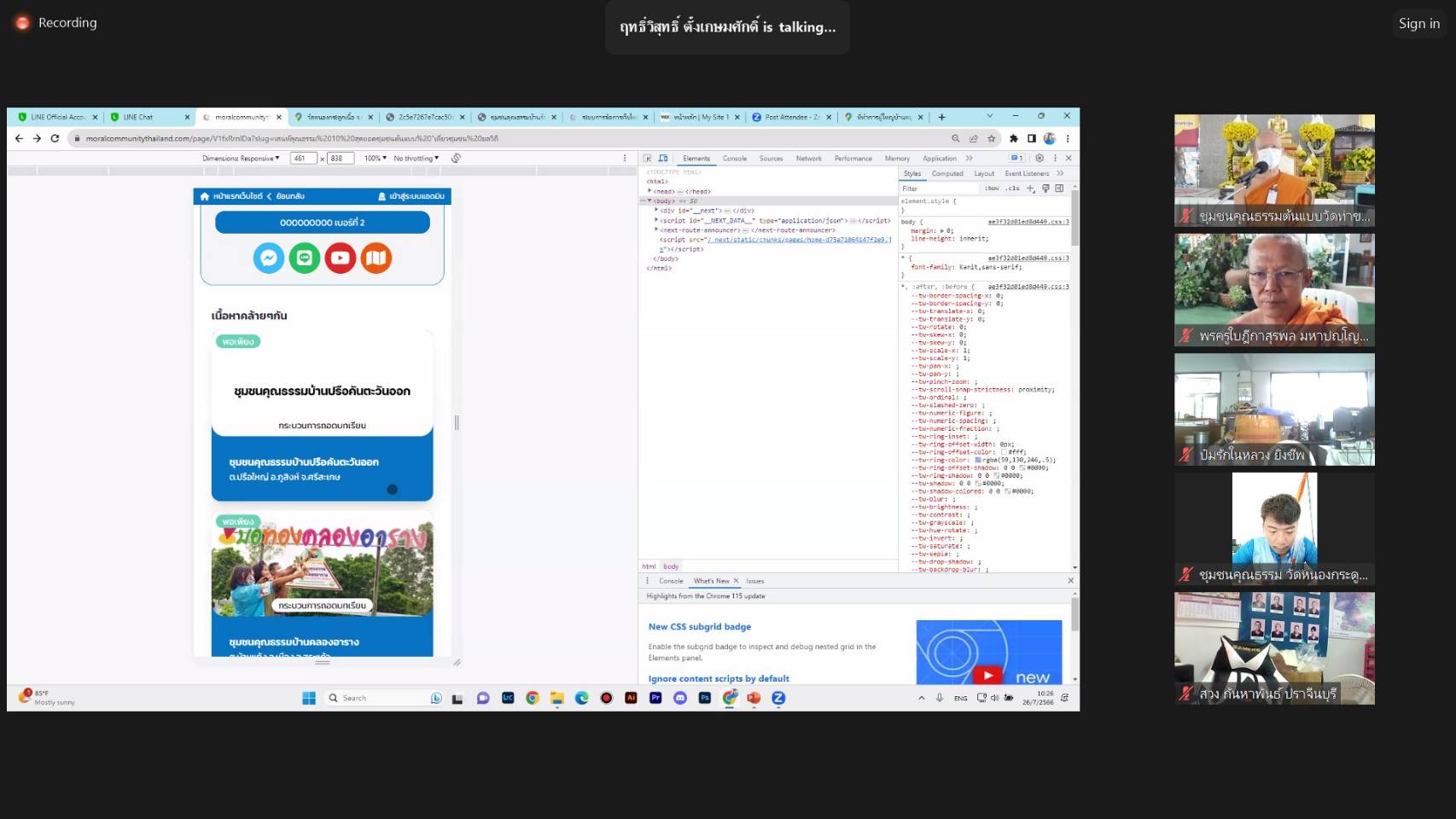
Task: Open the Chrome profile avatar
Action: pos(1049,138)
